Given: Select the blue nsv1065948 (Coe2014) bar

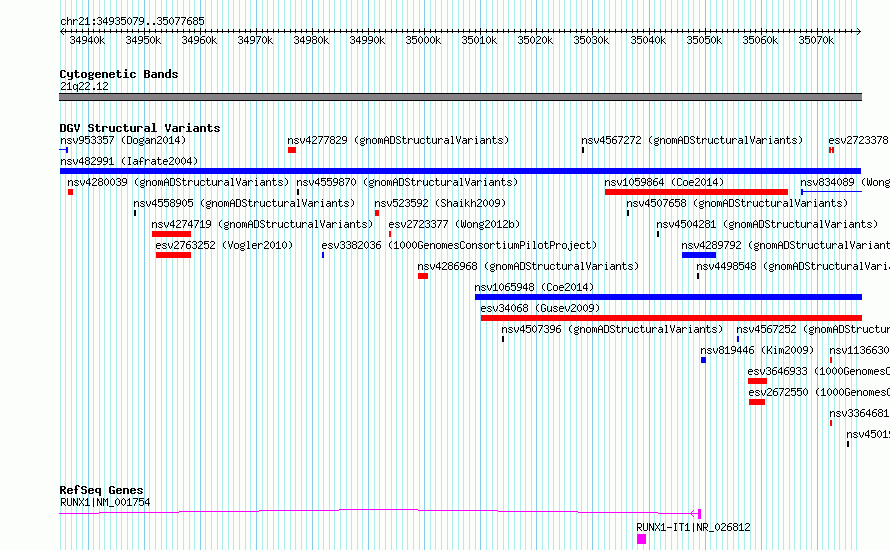Looking at the screenshot, I should coord(669,297).
